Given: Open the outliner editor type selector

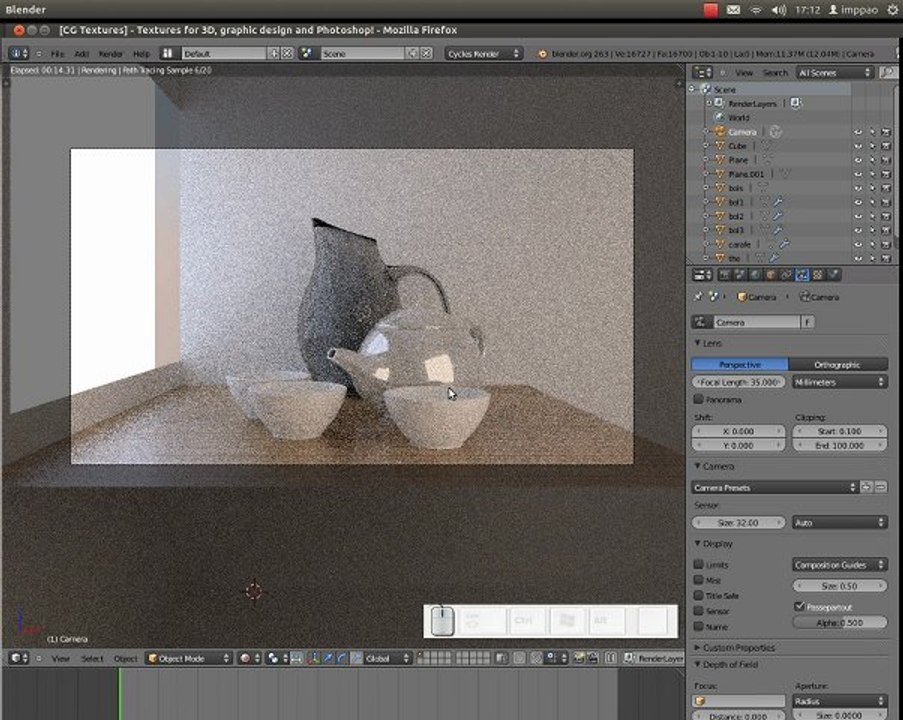Looking at the screenshot, I should coord(702,73).
